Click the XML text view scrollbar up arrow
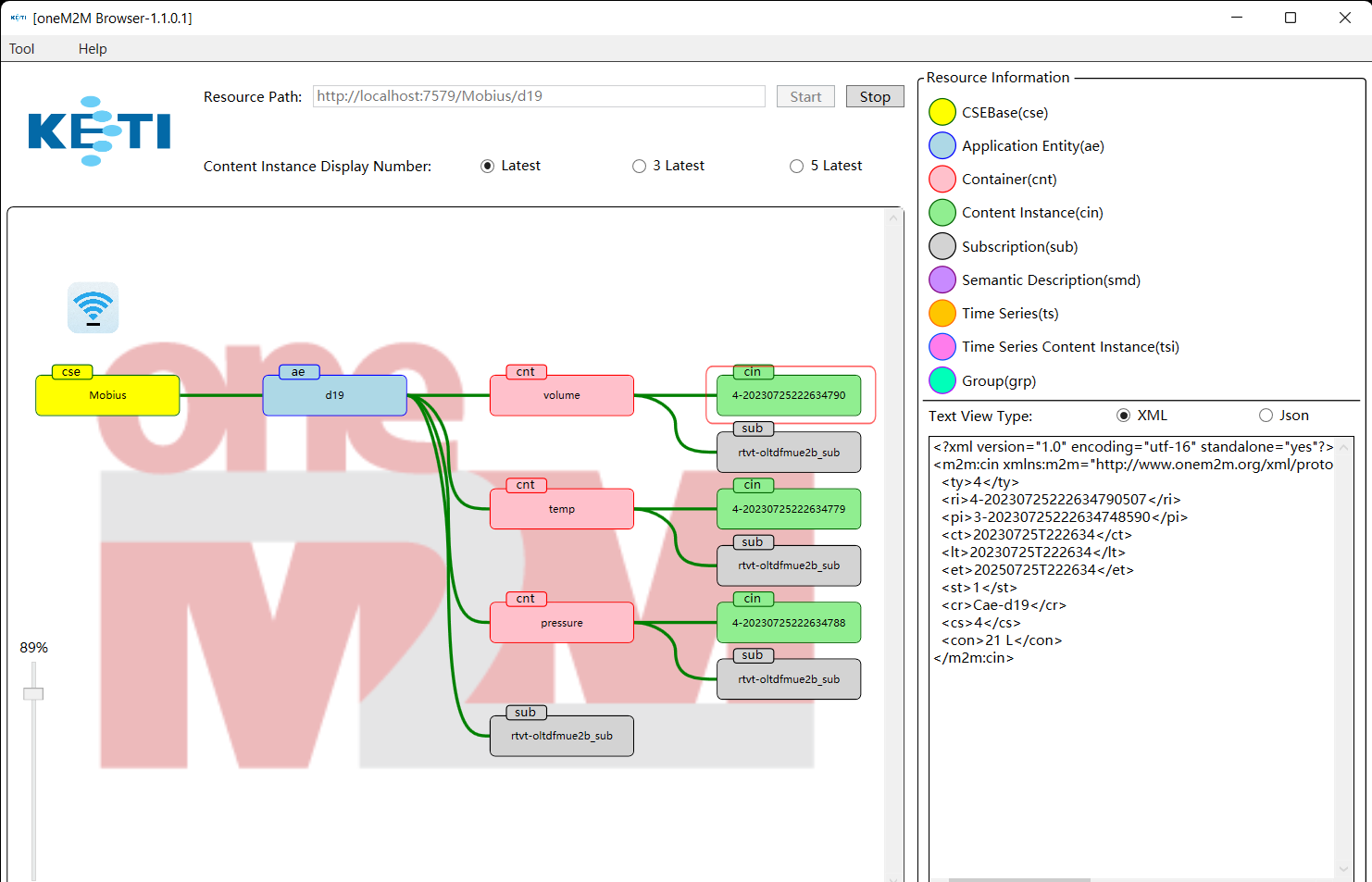Image resolution: width=1372 pixels, height=882 pixels. click(1344, 447)
